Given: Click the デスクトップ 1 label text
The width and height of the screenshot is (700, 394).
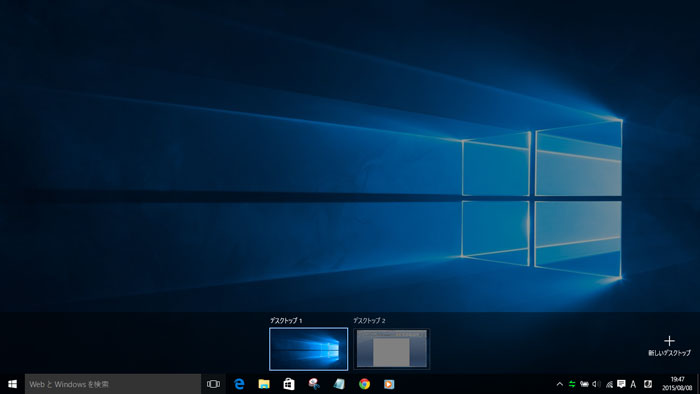Looking at the screenshot, I should point(286,320).
